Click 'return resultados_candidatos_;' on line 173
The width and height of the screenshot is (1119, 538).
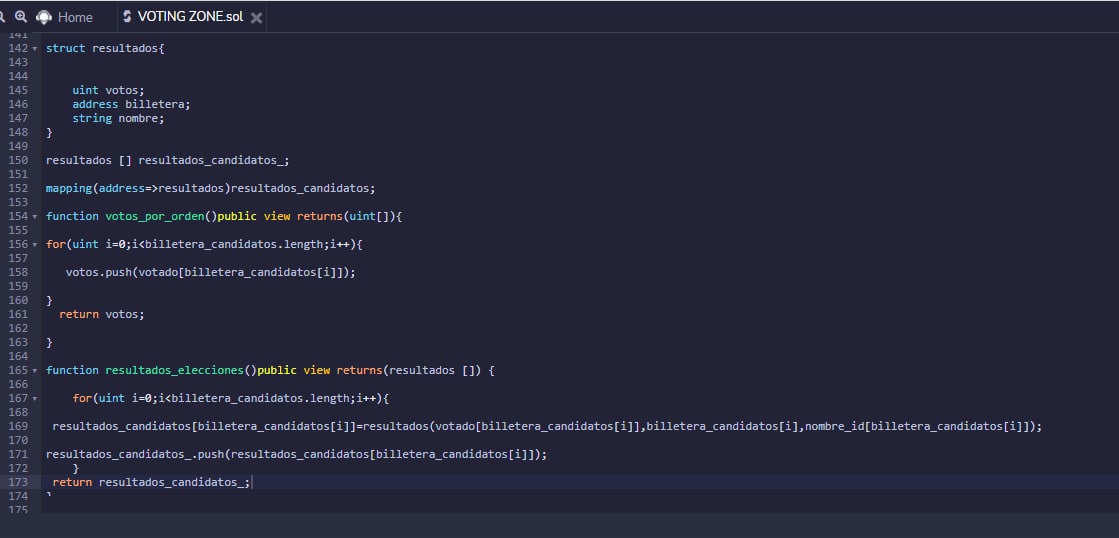point(151,482)
